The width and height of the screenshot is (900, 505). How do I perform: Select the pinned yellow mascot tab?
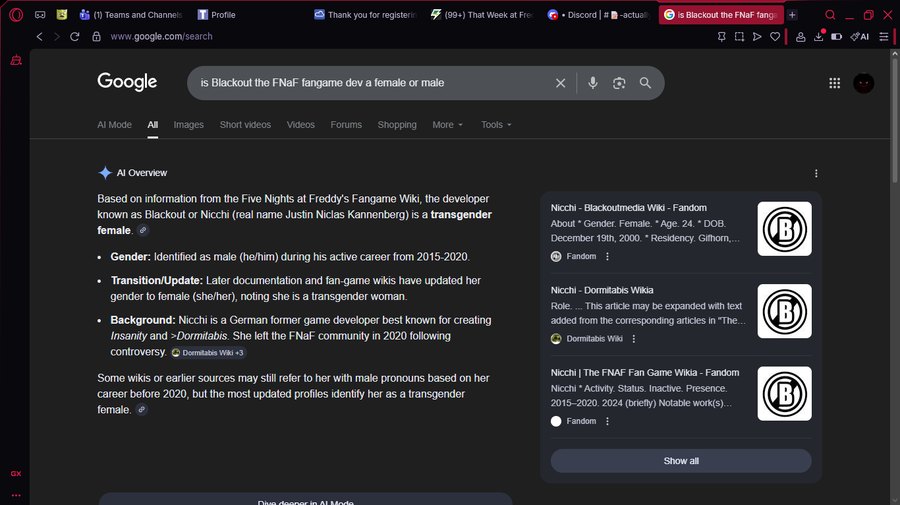(x=62, y=15)
